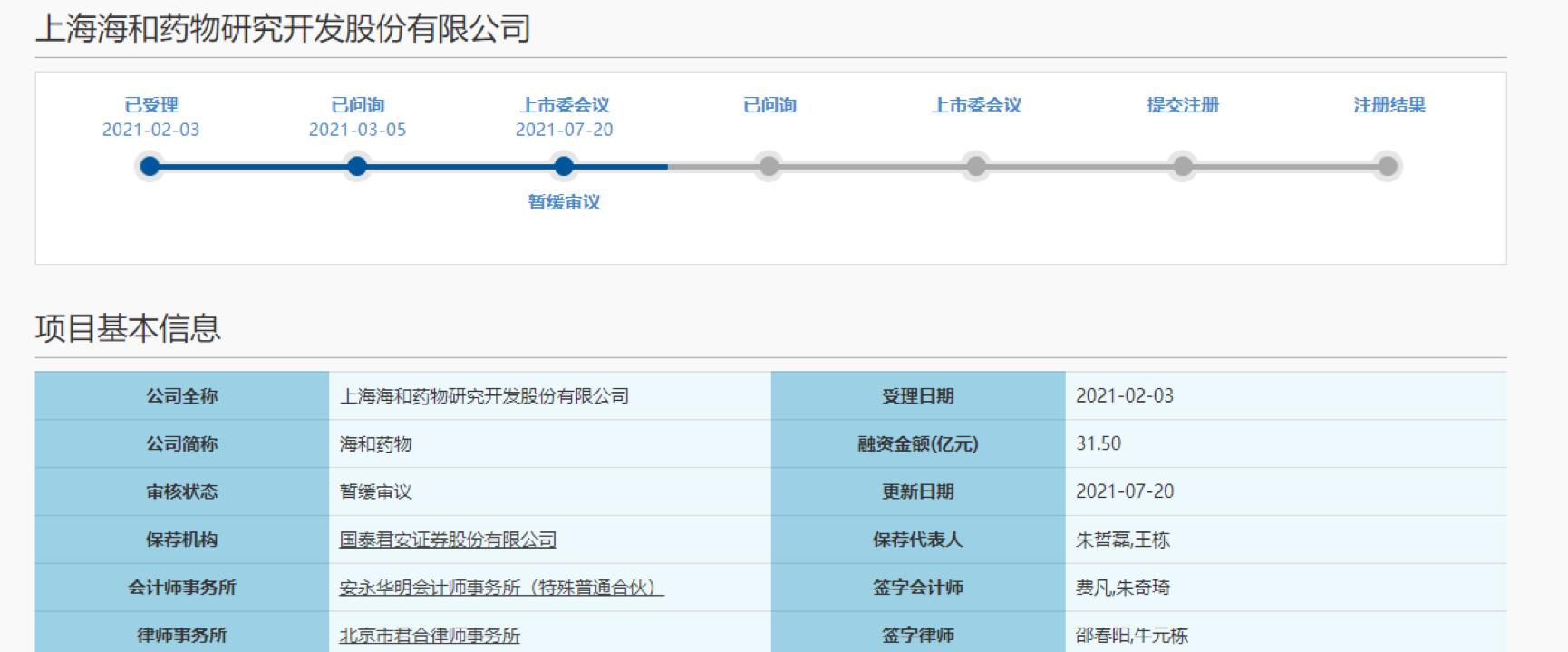Click the 更新日期 header cell
The height and width of the screenshot is (652, 1568).
point(918,491)
